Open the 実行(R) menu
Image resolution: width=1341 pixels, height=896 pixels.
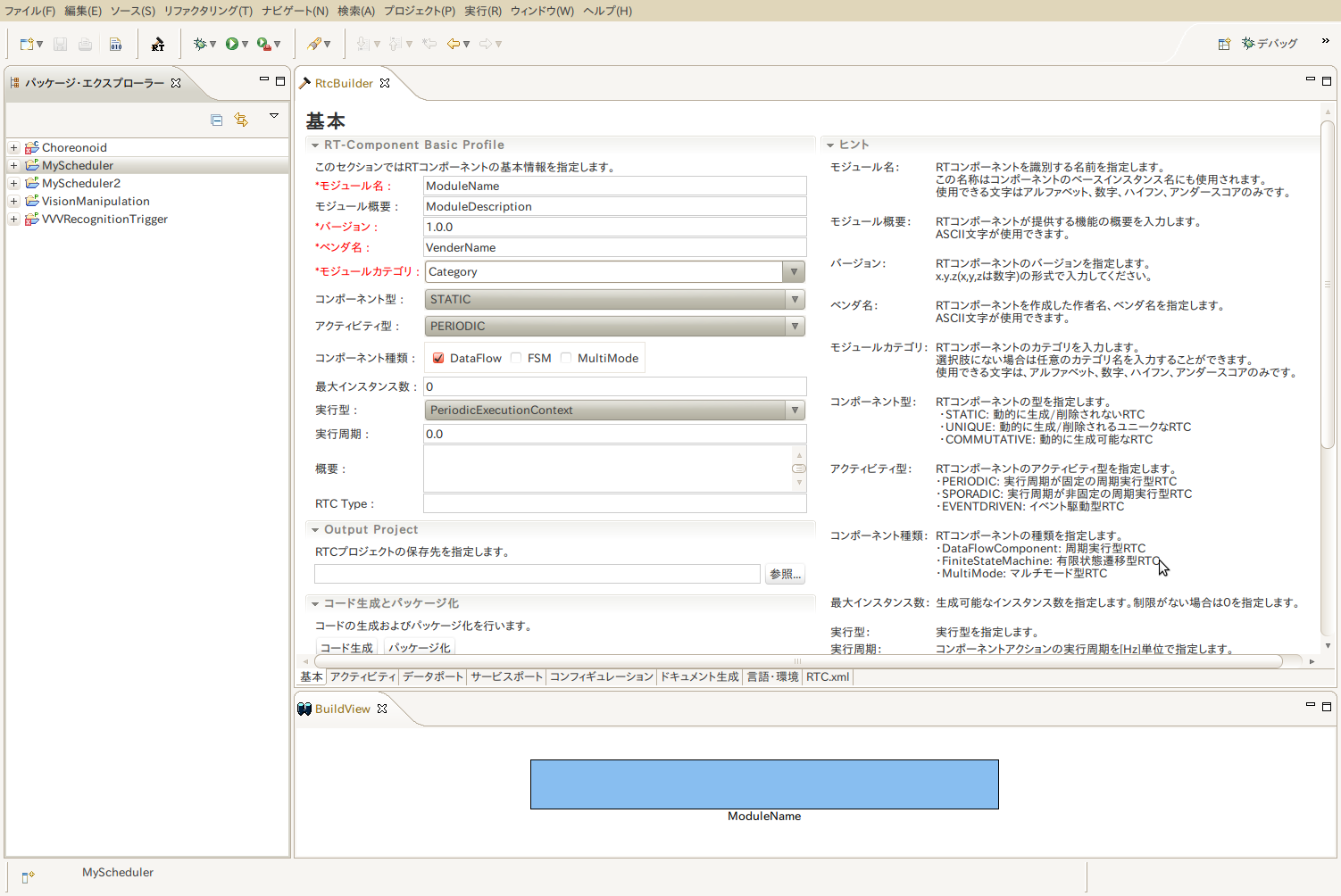click(483, 11)
